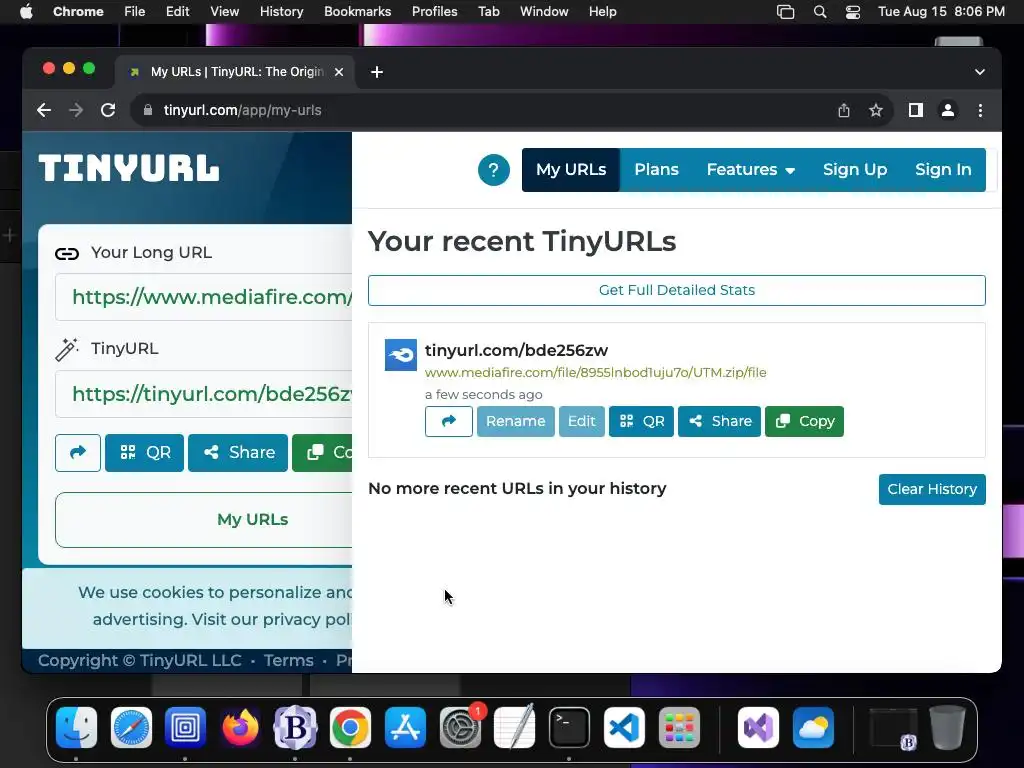The image size is (1024, 768).
Task: Open the Help menu
Action: (602, 12)
